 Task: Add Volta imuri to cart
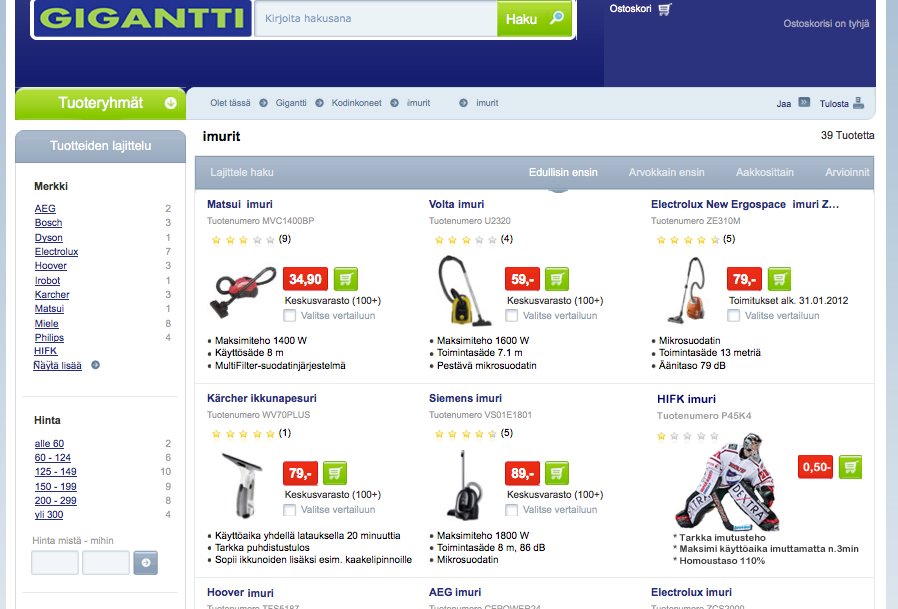(557, 279)
